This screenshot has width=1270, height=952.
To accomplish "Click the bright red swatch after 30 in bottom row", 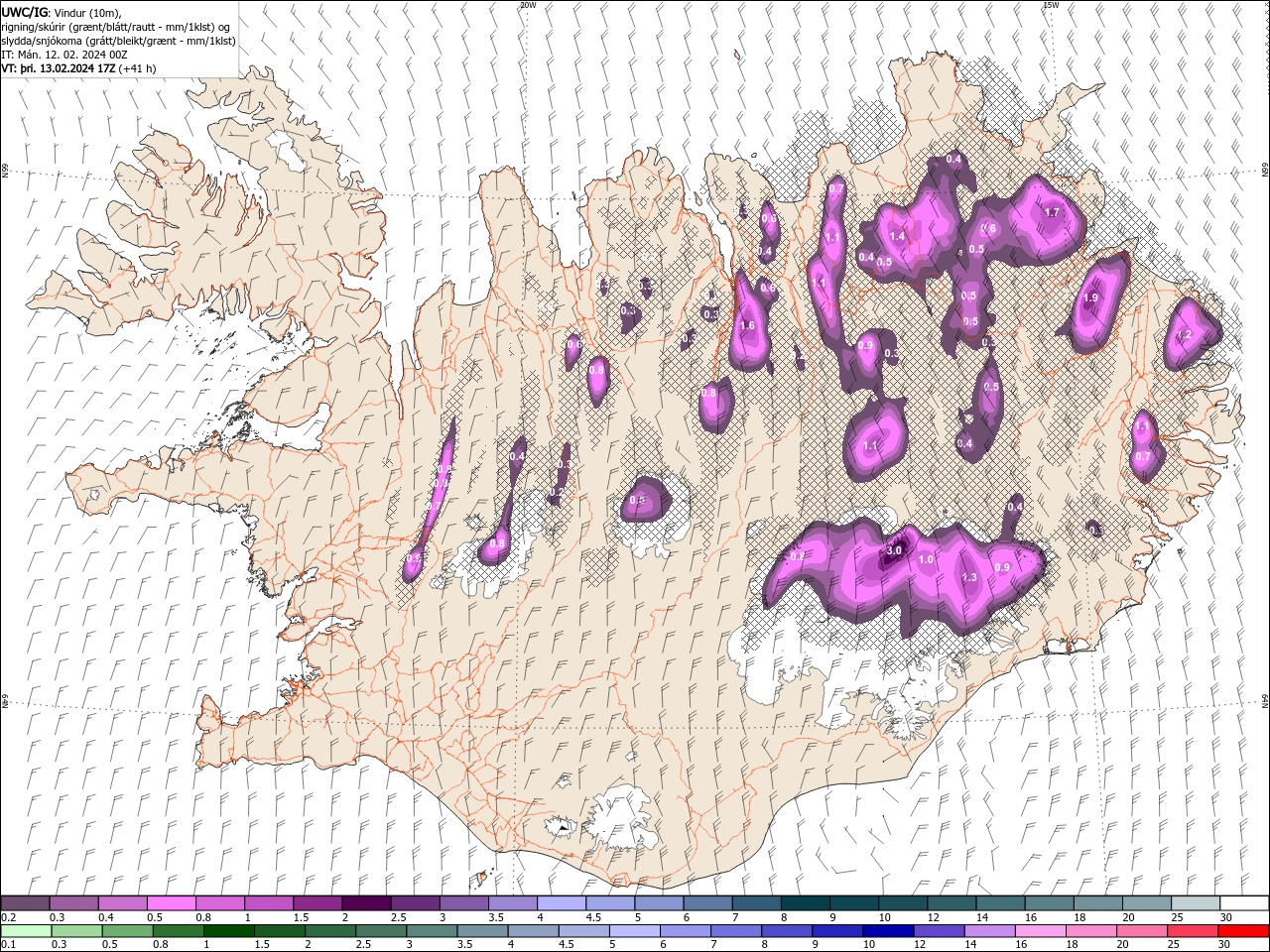I will tap(1243, 931).
